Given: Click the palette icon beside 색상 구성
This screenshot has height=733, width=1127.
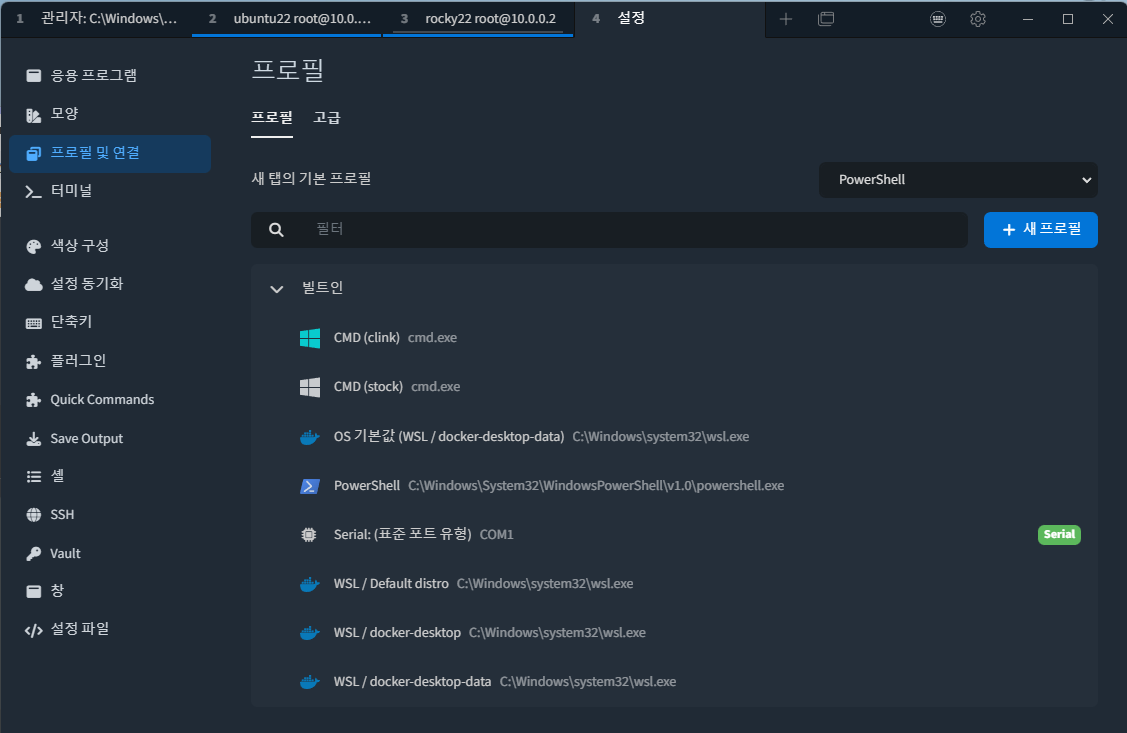Looking at the screenshot, I should (x=33, y=246).
